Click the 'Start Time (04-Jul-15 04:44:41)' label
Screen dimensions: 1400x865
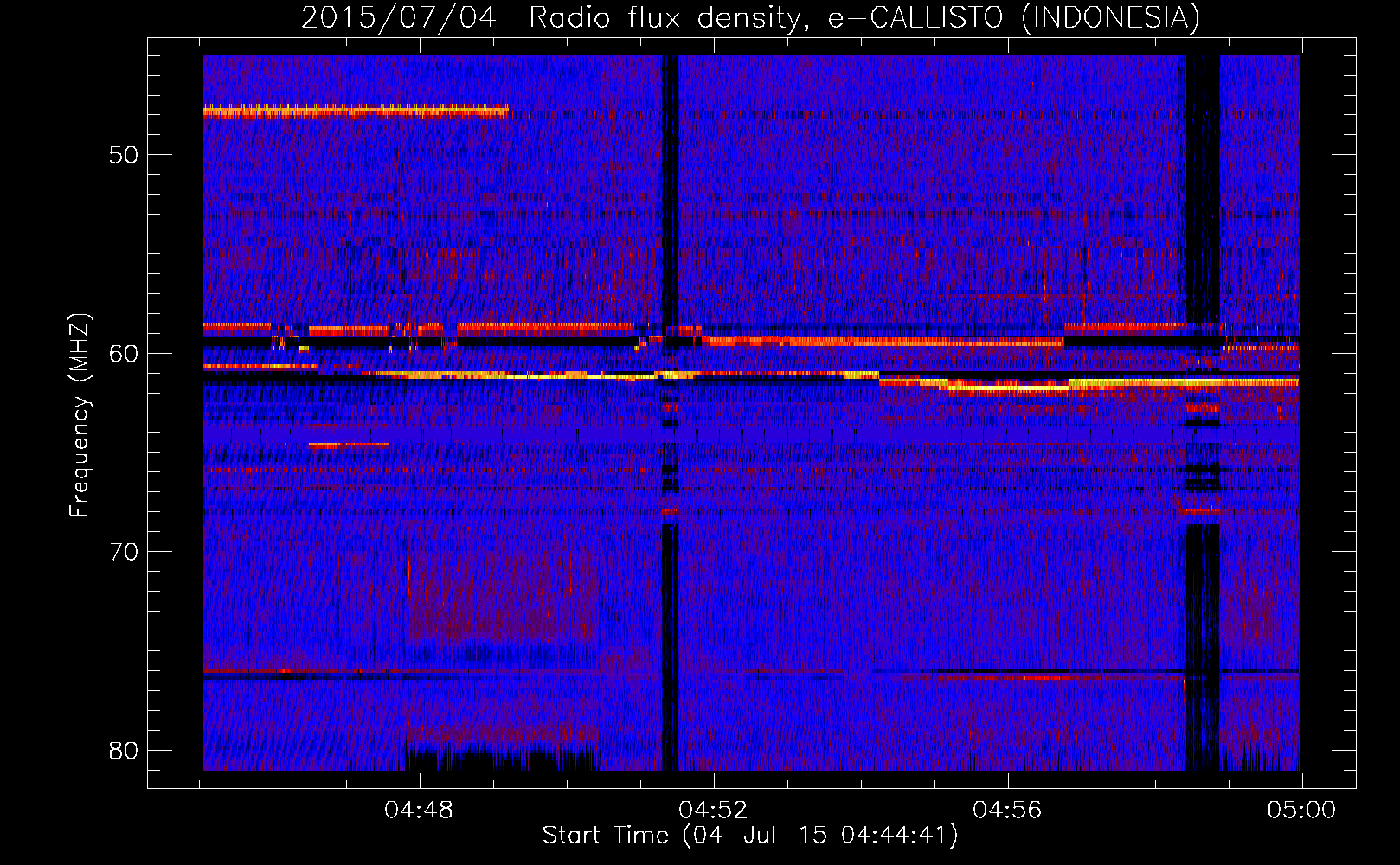tap(750, 836)
